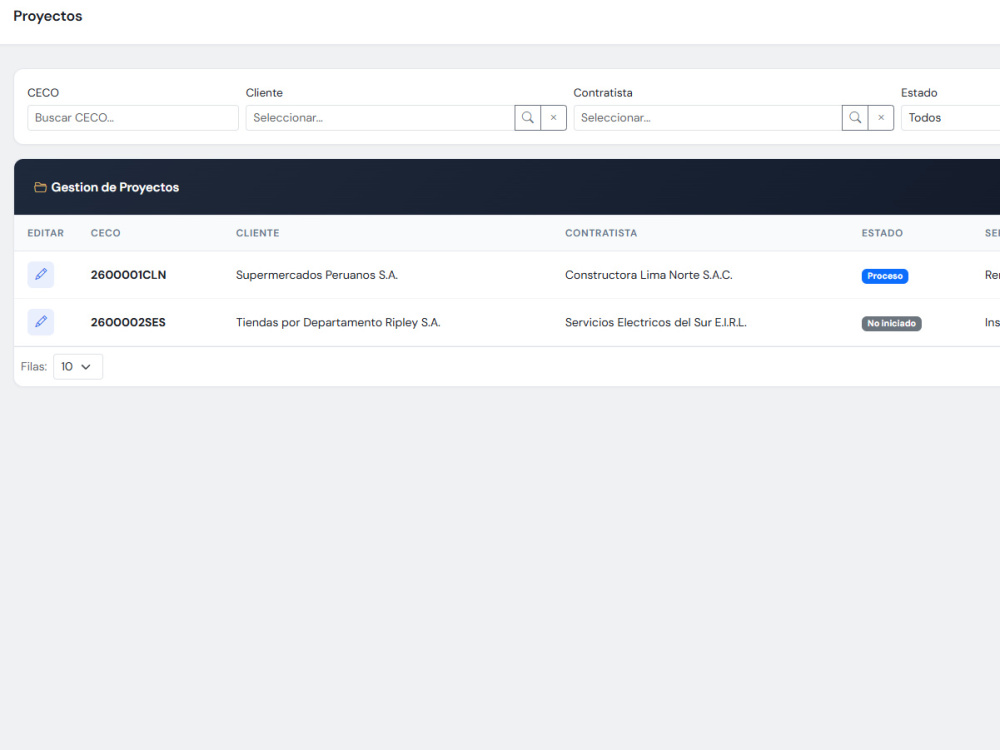Click contractor Servicios Electricos del Sur E.I.R.L.
This screenshot has width=1000, height=750.
656,322
